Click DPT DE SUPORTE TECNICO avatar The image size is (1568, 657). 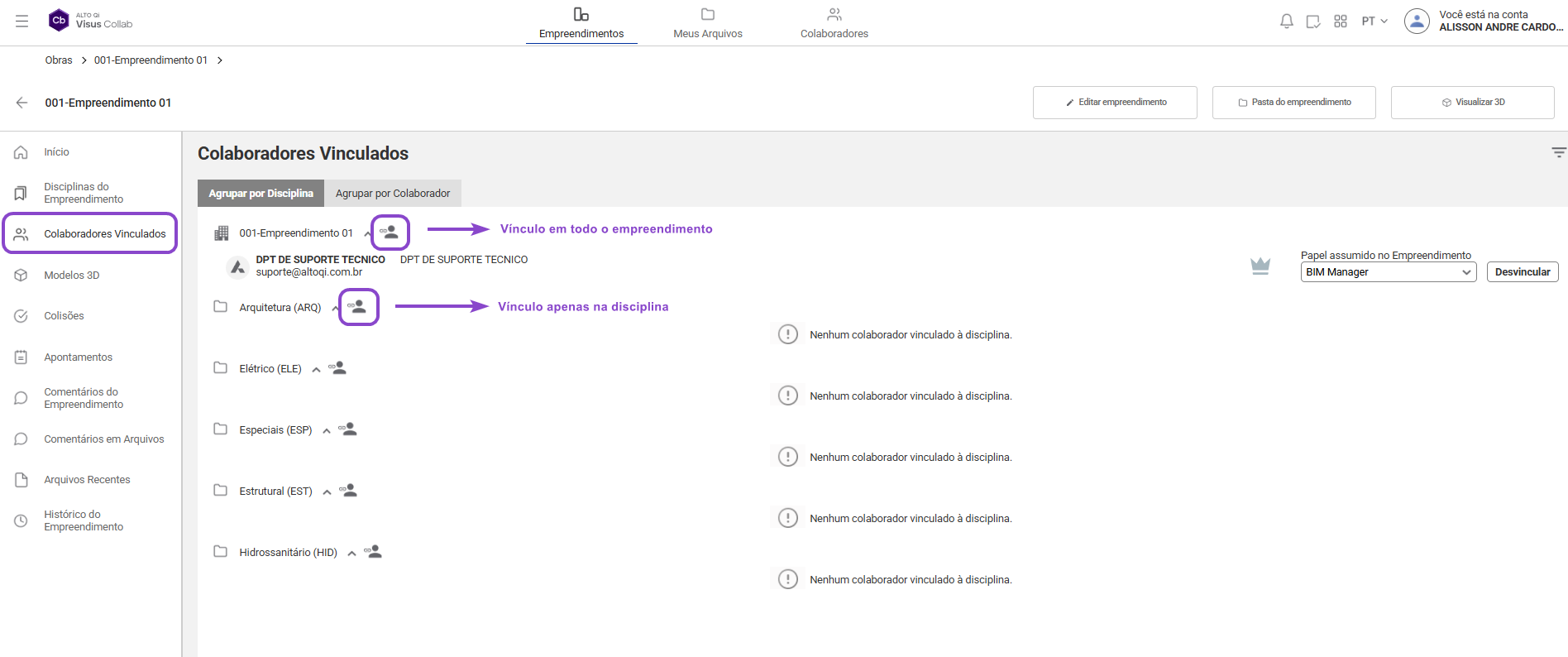tap(237, 267)
